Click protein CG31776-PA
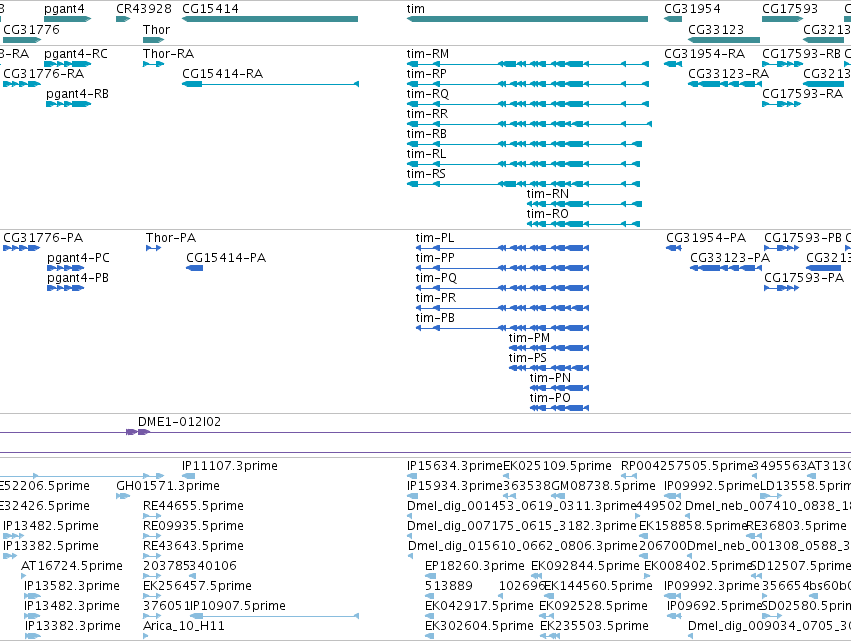 pyautogui.click(x=22, y=248)
